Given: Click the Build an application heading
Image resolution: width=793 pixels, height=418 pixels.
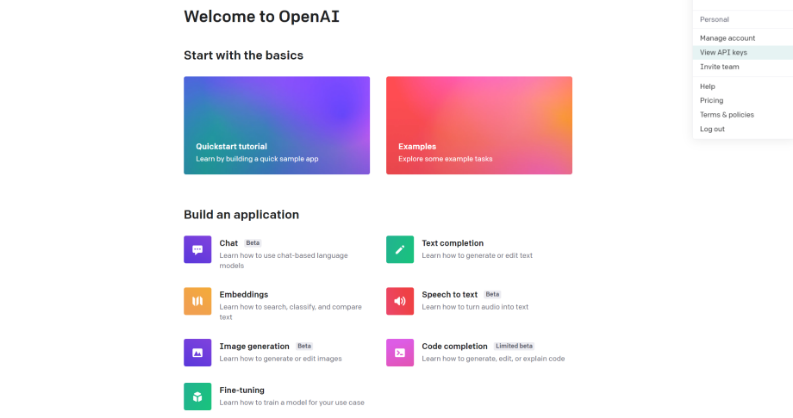Looking at the screenshot, I should point(241,214).
